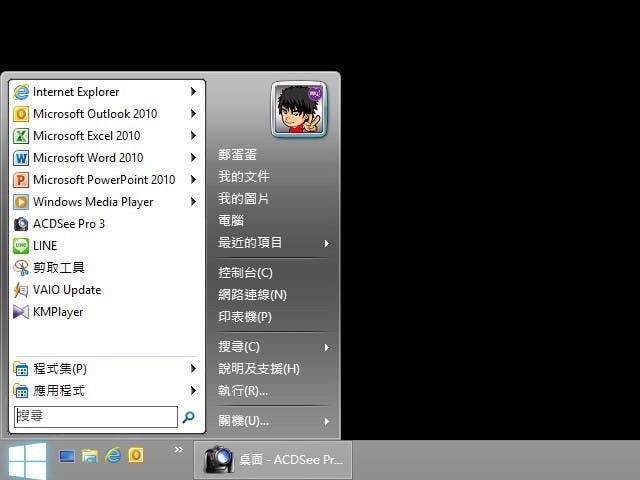Image resolution: width=640 pixels, height=480 pixels.
Task: Click inside the 搜尋 search box
Action: point(96,417)
